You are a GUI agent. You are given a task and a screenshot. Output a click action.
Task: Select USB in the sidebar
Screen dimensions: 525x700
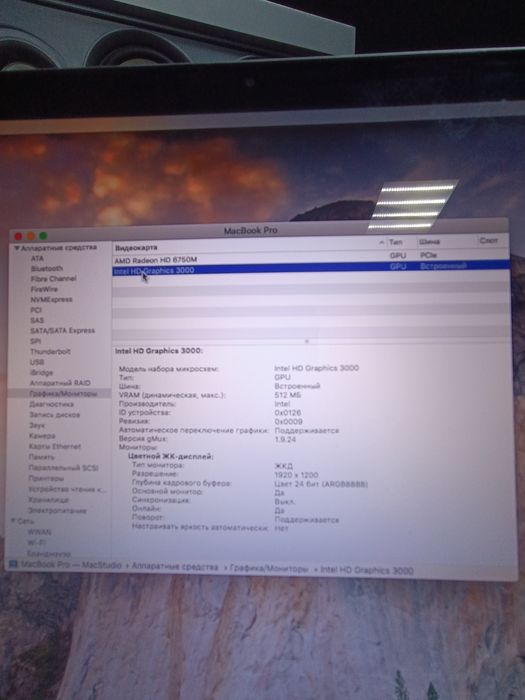point(37,362)
